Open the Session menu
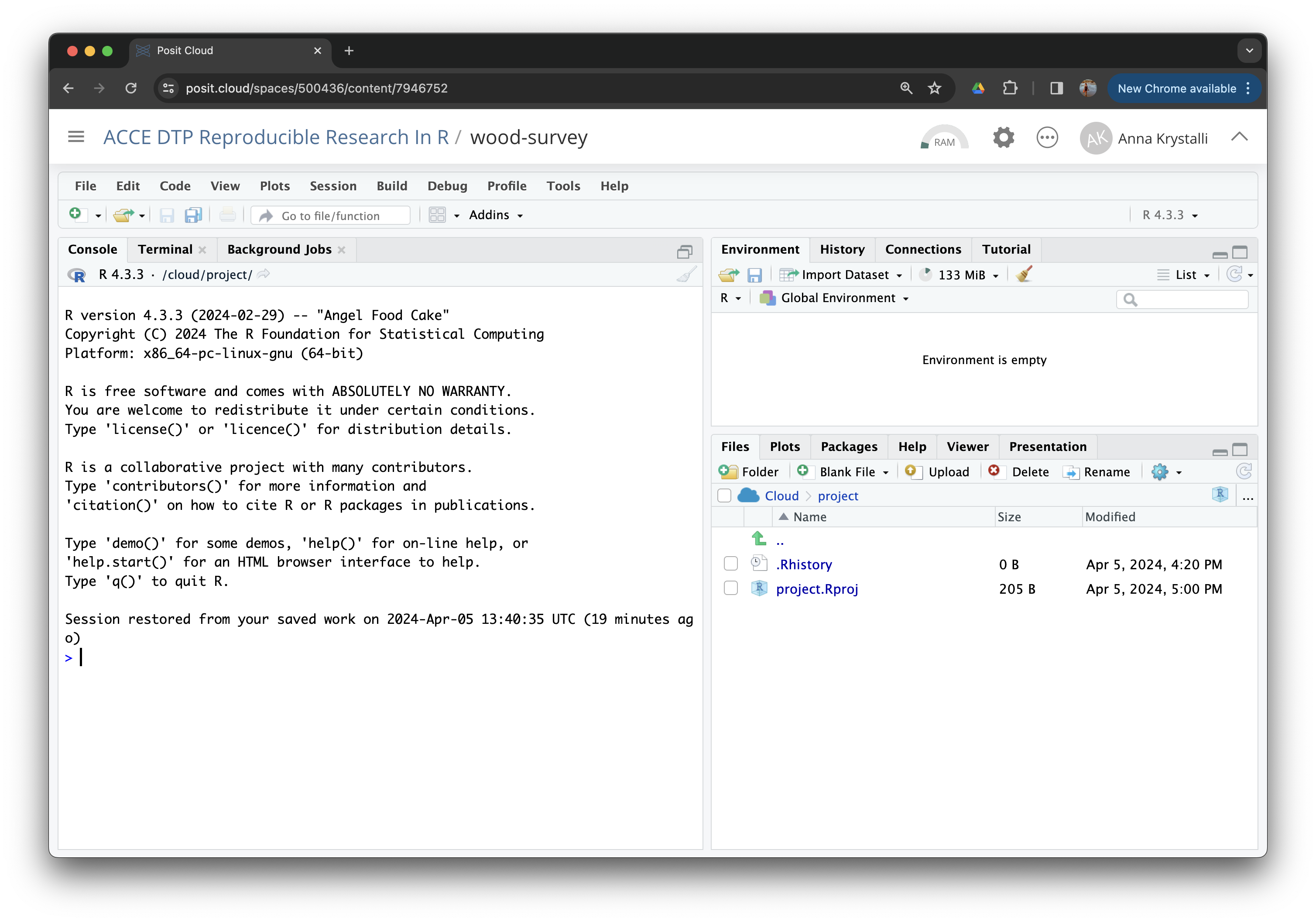 tap(333, 186)
